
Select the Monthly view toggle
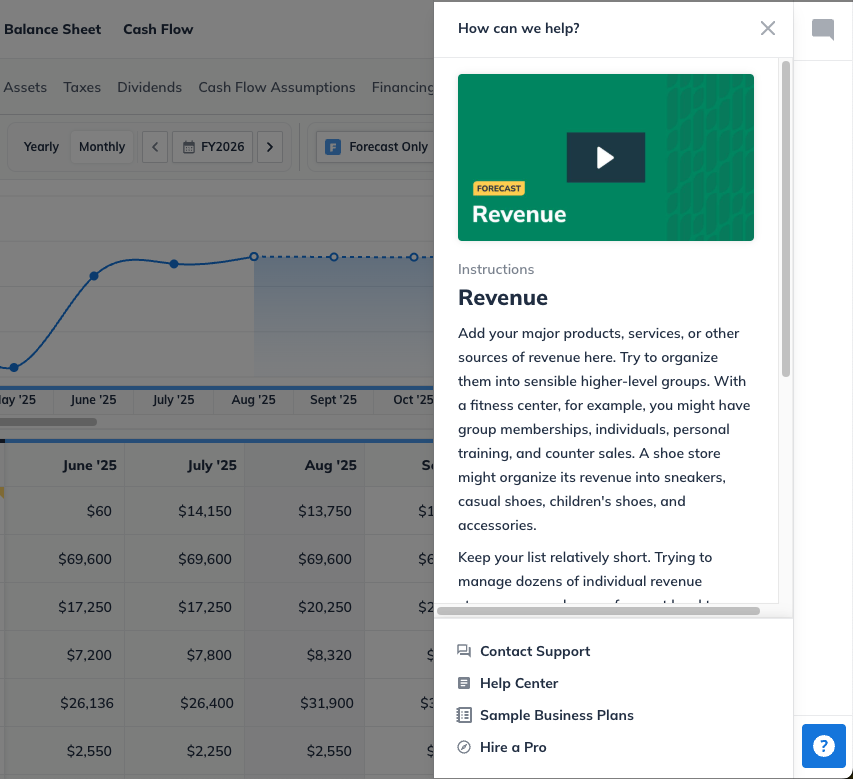coord(102,147)
